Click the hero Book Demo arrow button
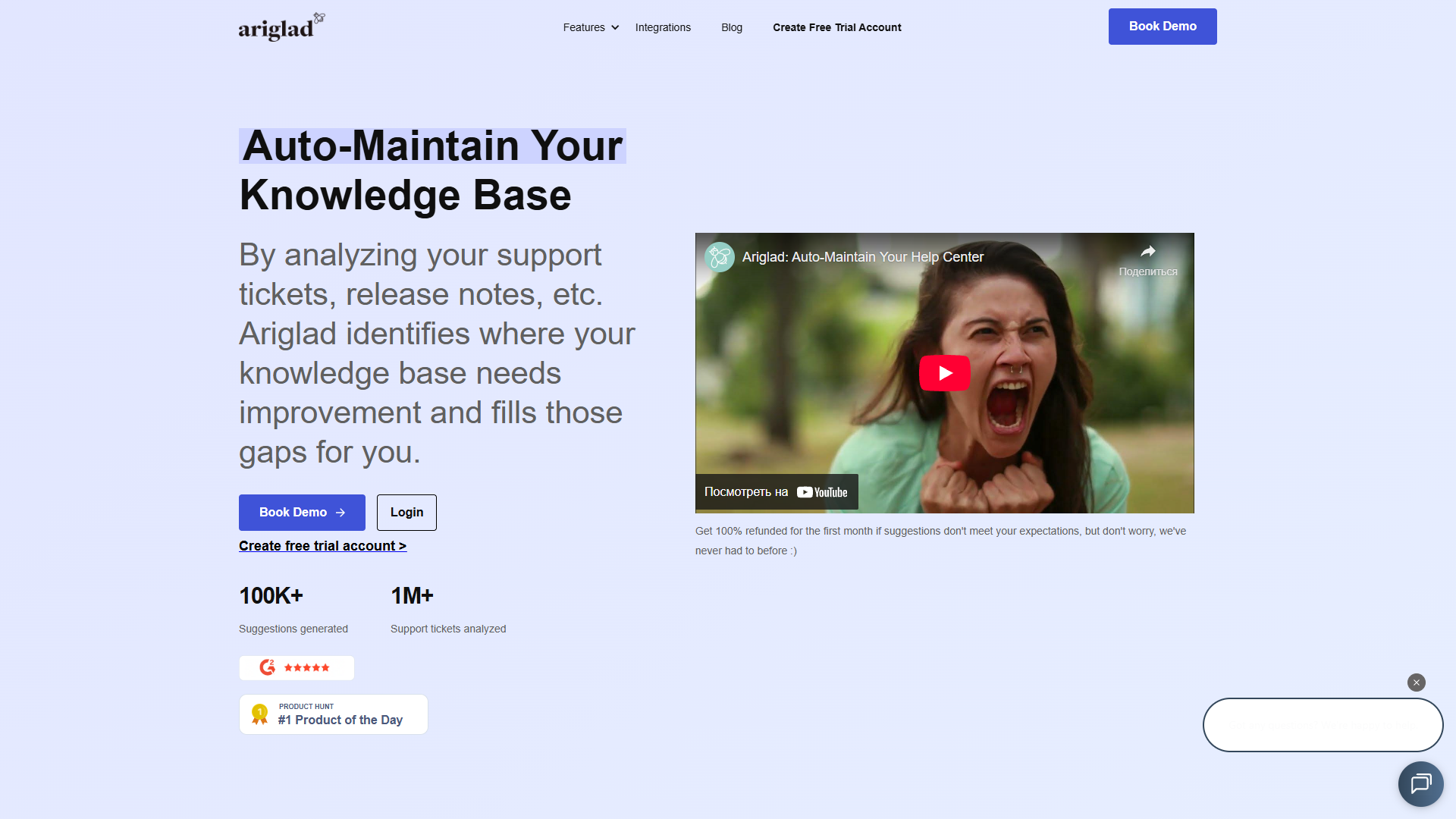 tap(302, 513)
